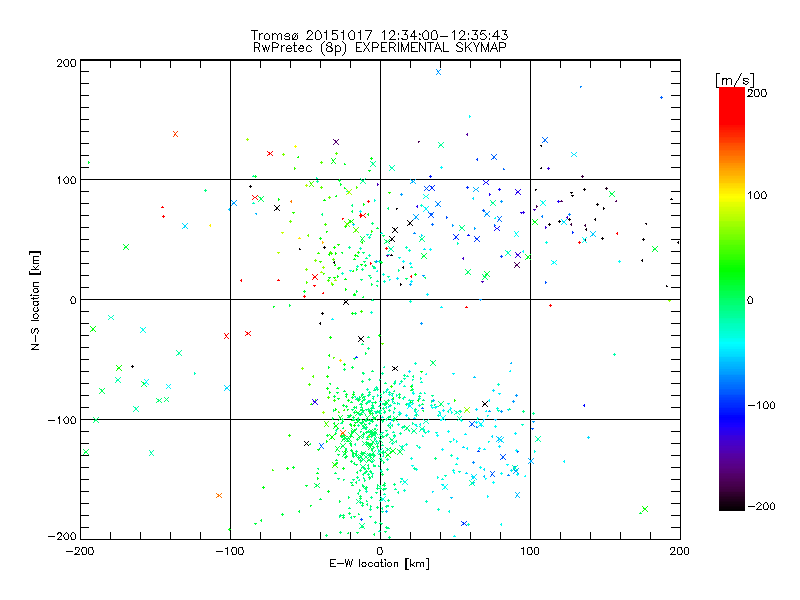Click the E-W location [km] axis label
The image size is (800, 600).
point(379,564)
